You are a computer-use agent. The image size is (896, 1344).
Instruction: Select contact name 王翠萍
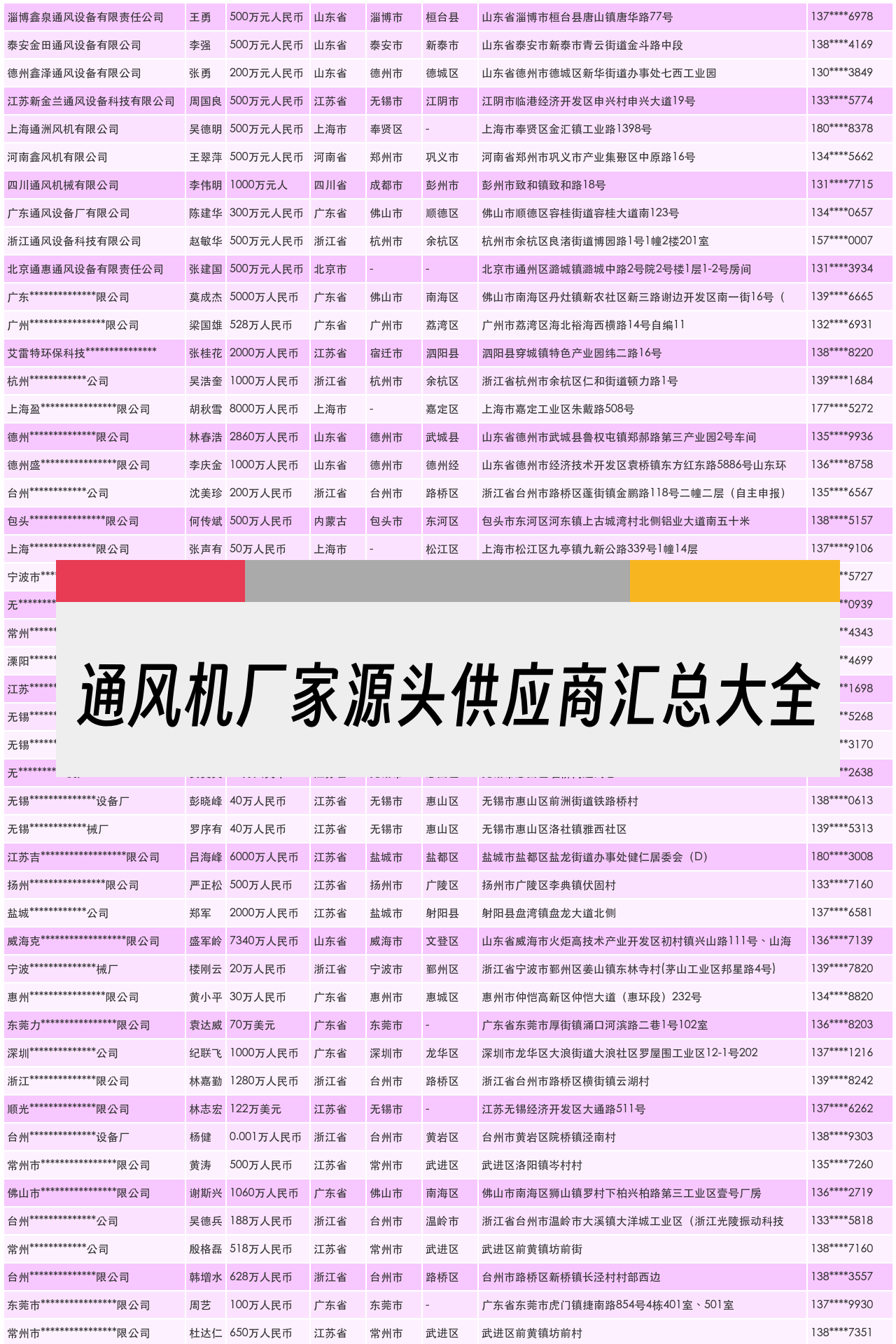coord(206,157)
